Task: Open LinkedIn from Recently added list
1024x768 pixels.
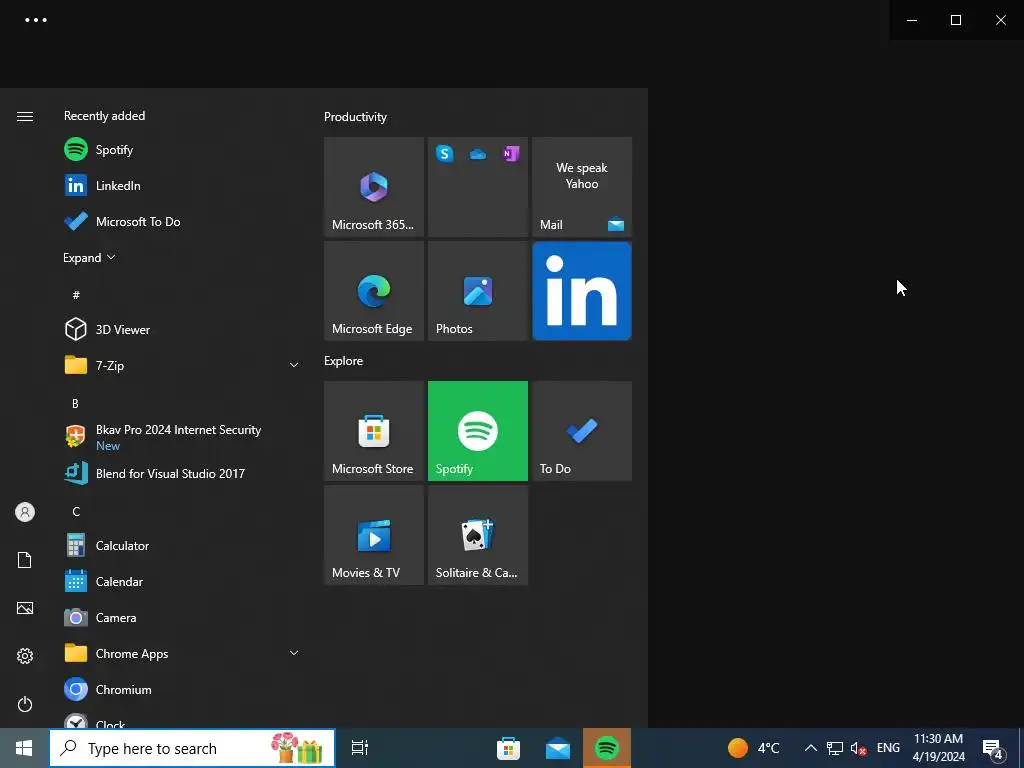Action: click(181, 185)
